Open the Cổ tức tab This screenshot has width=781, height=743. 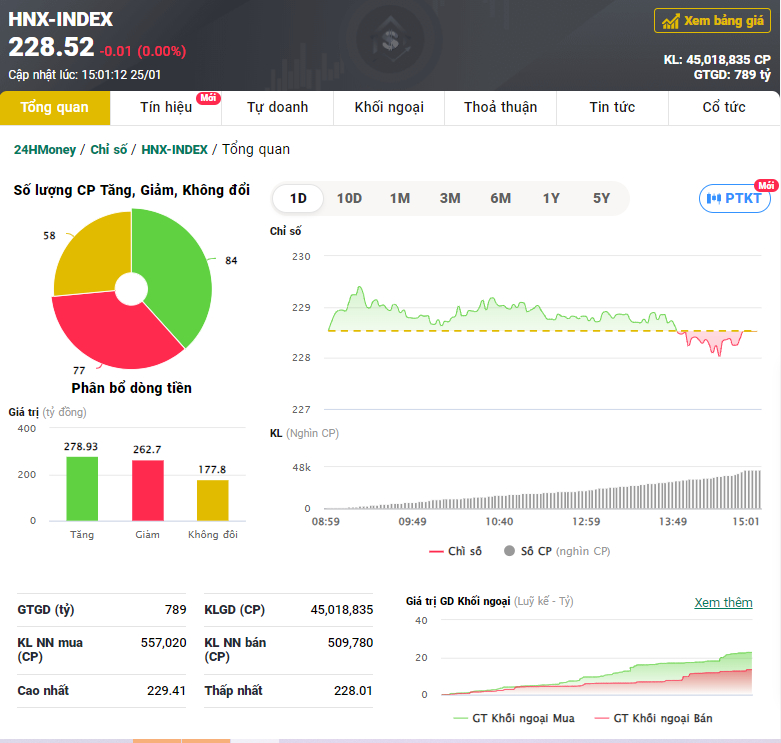724,108
